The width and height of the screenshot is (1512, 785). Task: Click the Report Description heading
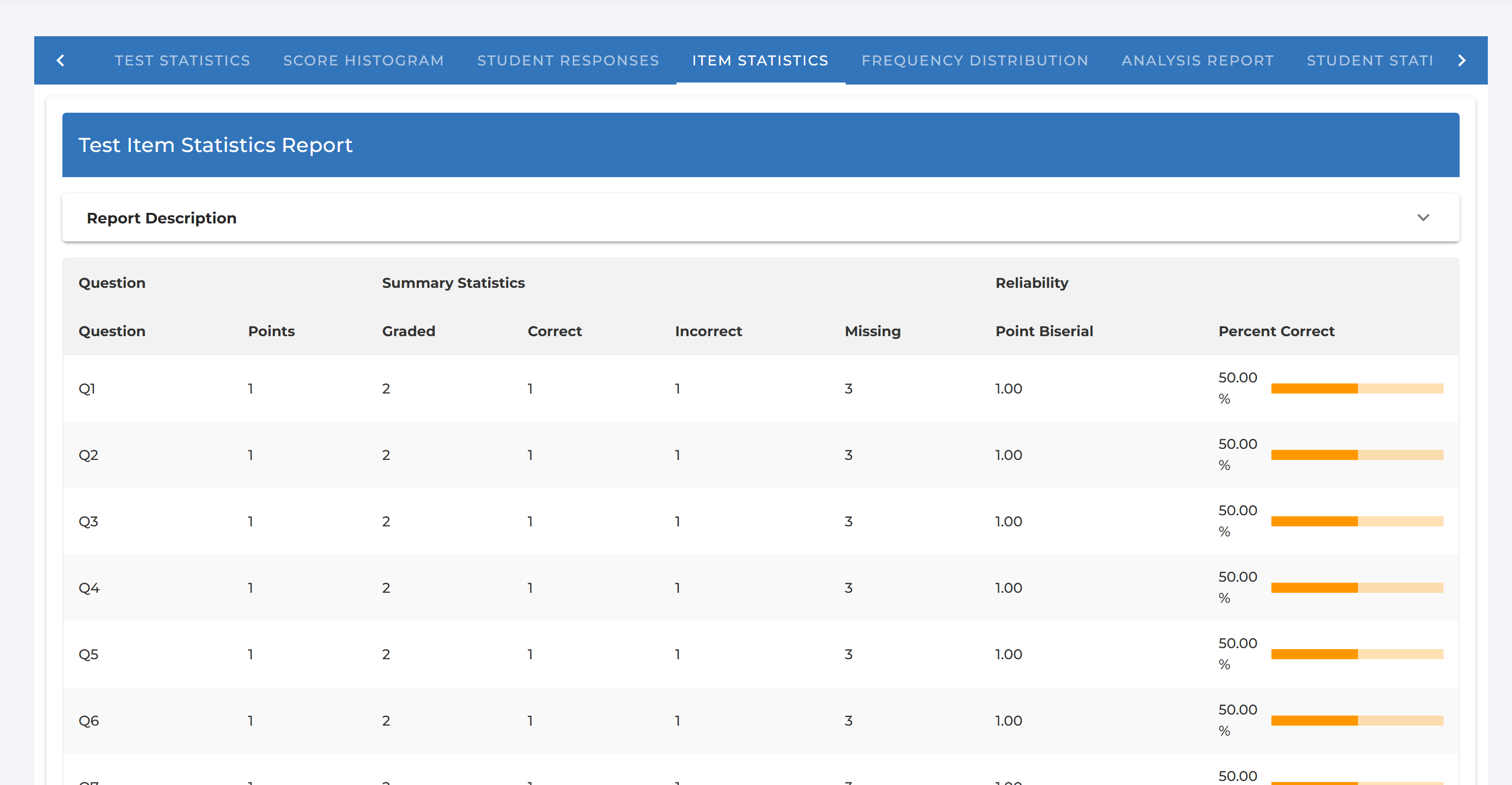point(162,218)
